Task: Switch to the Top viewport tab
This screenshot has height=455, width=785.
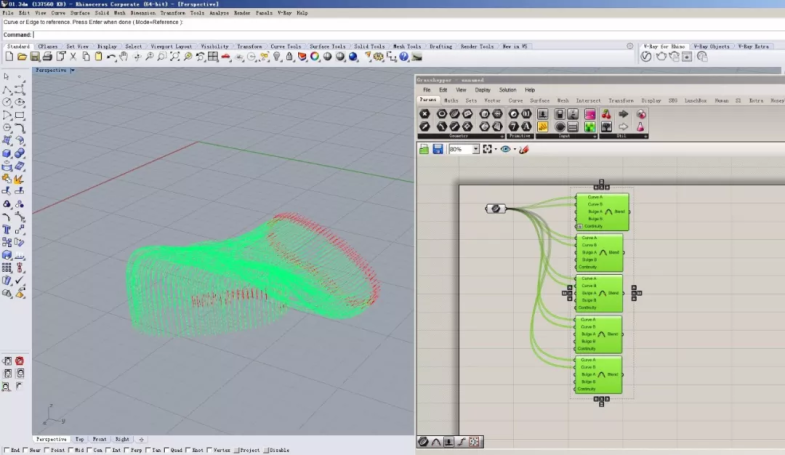Action: click(x=80, y=439)
